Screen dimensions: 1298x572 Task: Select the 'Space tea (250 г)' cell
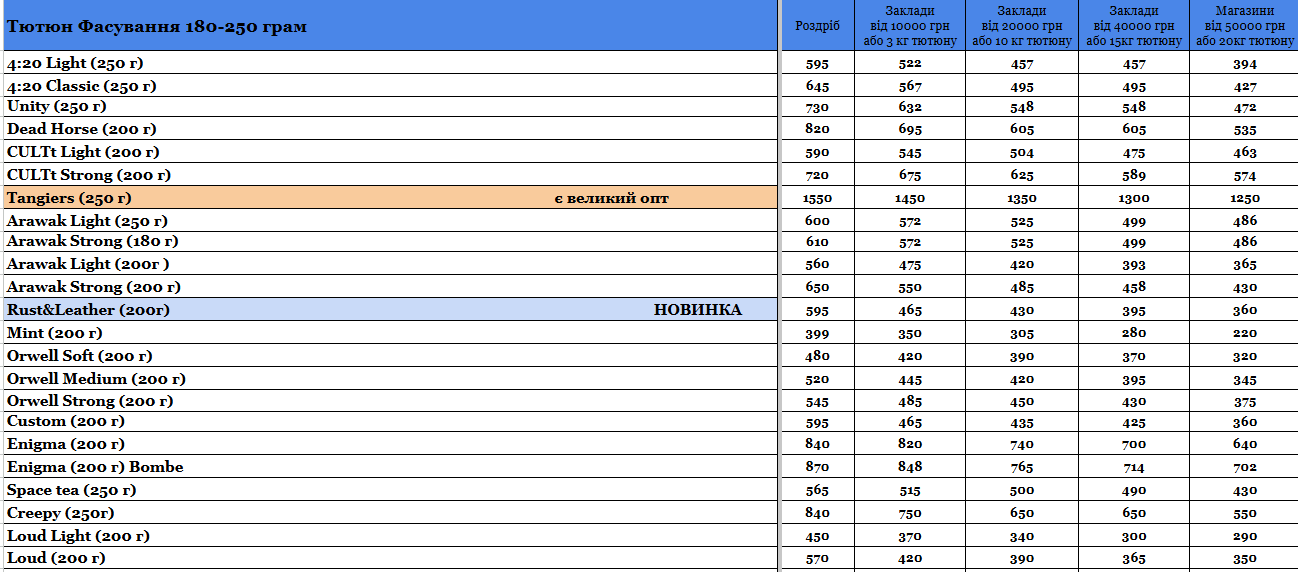coord(389,490)
